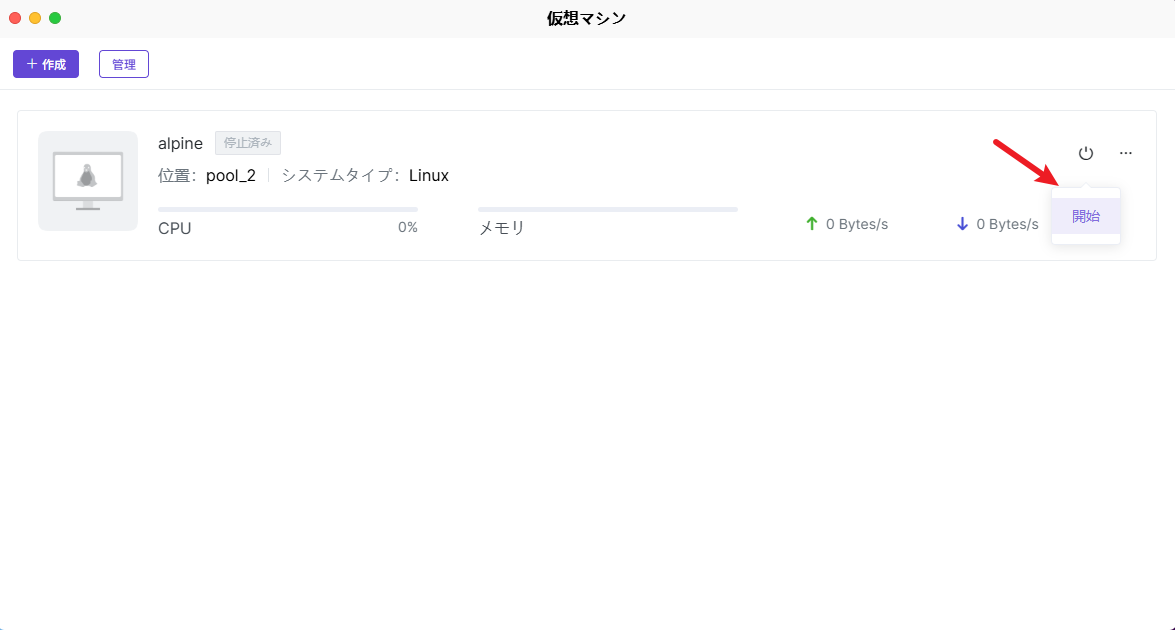Close the 仮想マシン window with red button
The width and height of the screenshot is (1175, 630).
[15, 18]
